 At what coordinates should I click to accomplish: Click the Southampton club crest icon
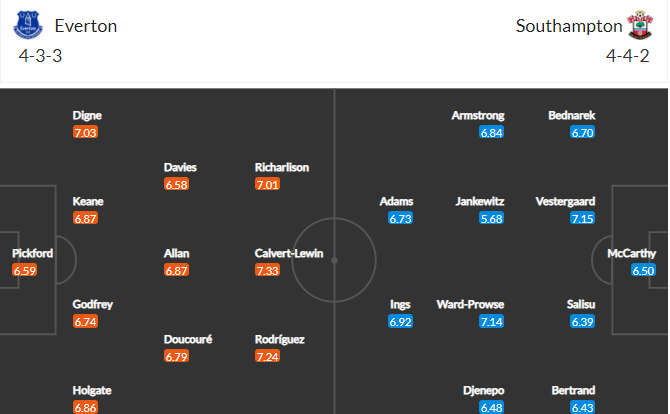tap(639, 25)
